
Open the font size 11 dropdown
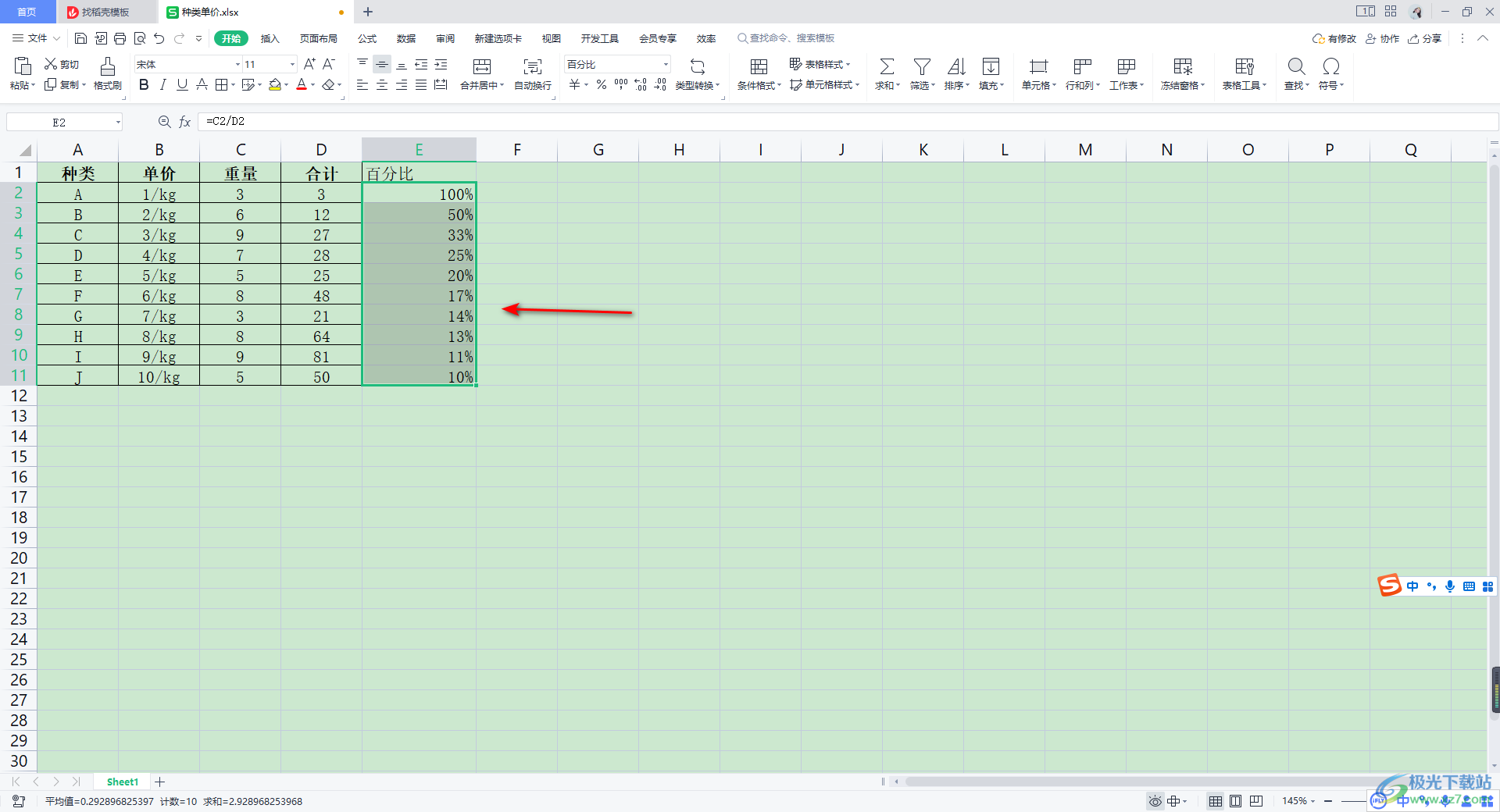tap(293, 64)
